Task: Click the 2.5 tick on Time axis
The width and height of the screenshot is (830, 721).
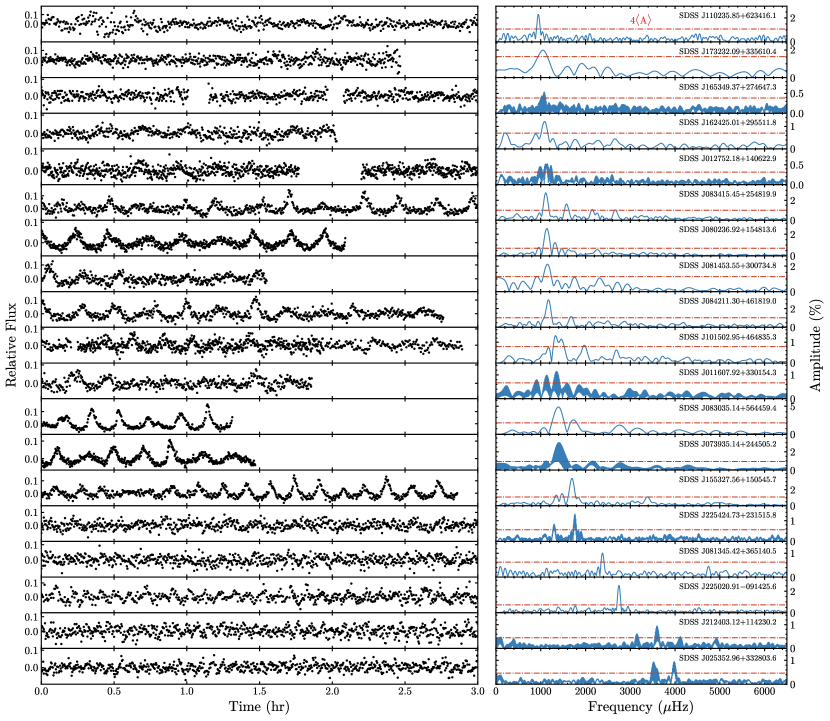Action: click(404, 691)
